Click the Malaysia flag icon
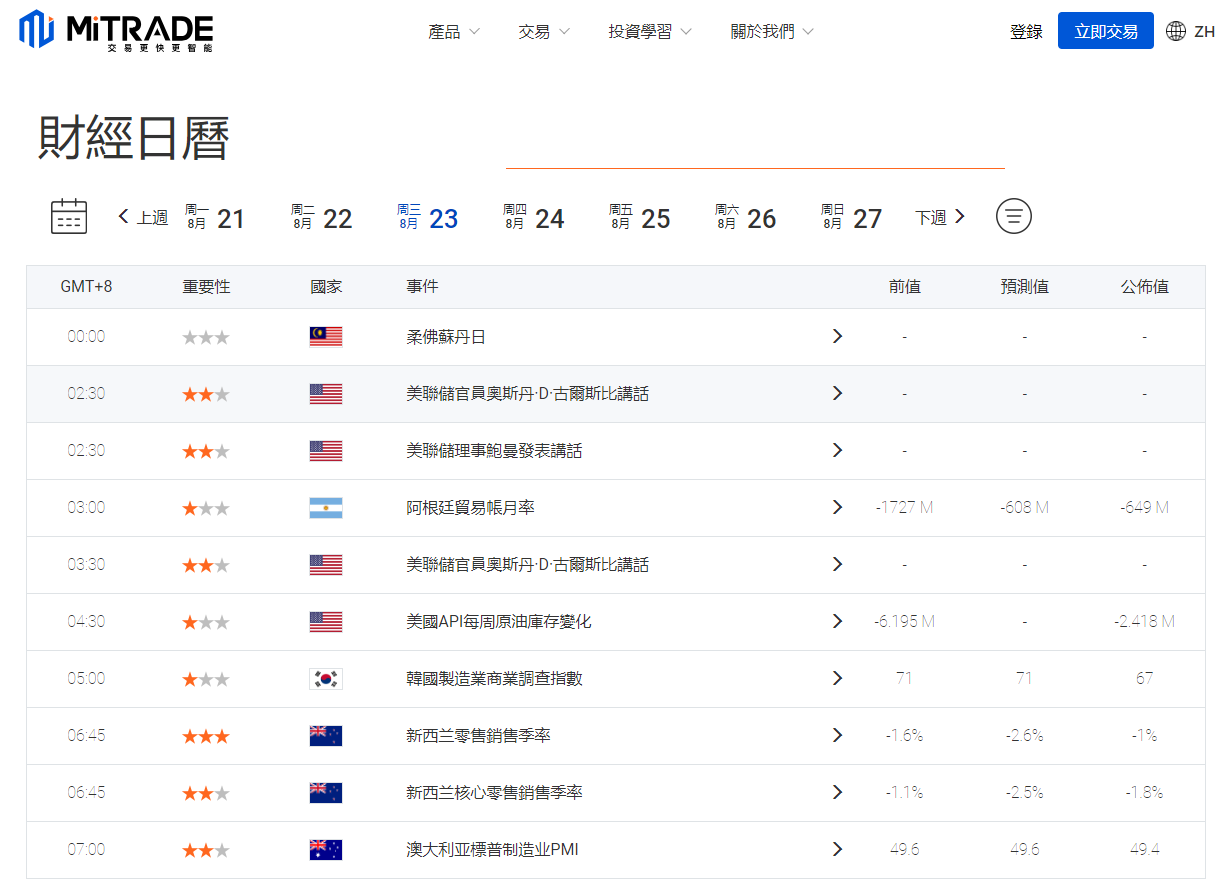 pyautogui.click(x=326, y=337)
